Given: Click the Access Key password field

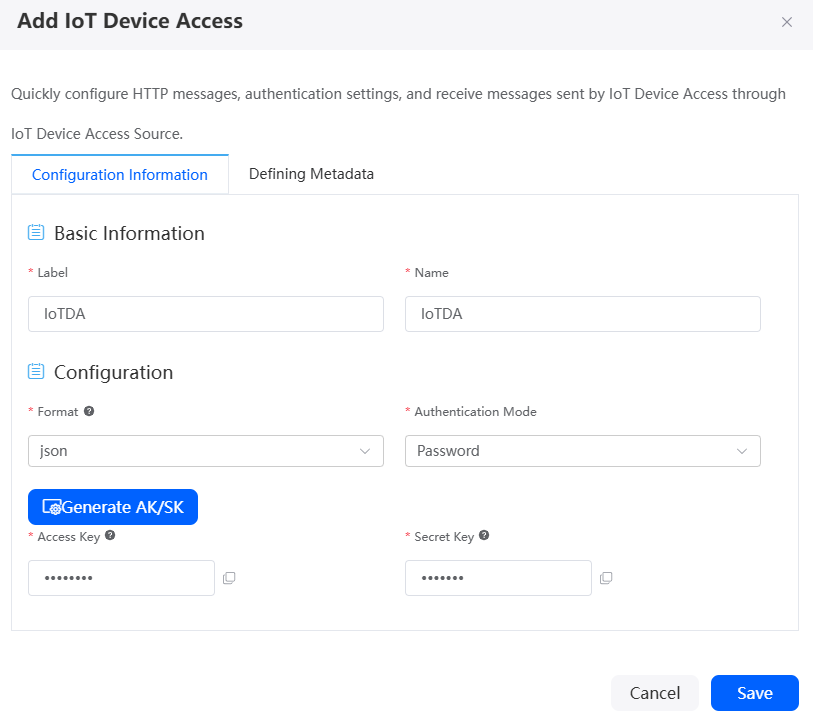Looking at the screenshot, I should pyautogui.click(x=121, y=577).
